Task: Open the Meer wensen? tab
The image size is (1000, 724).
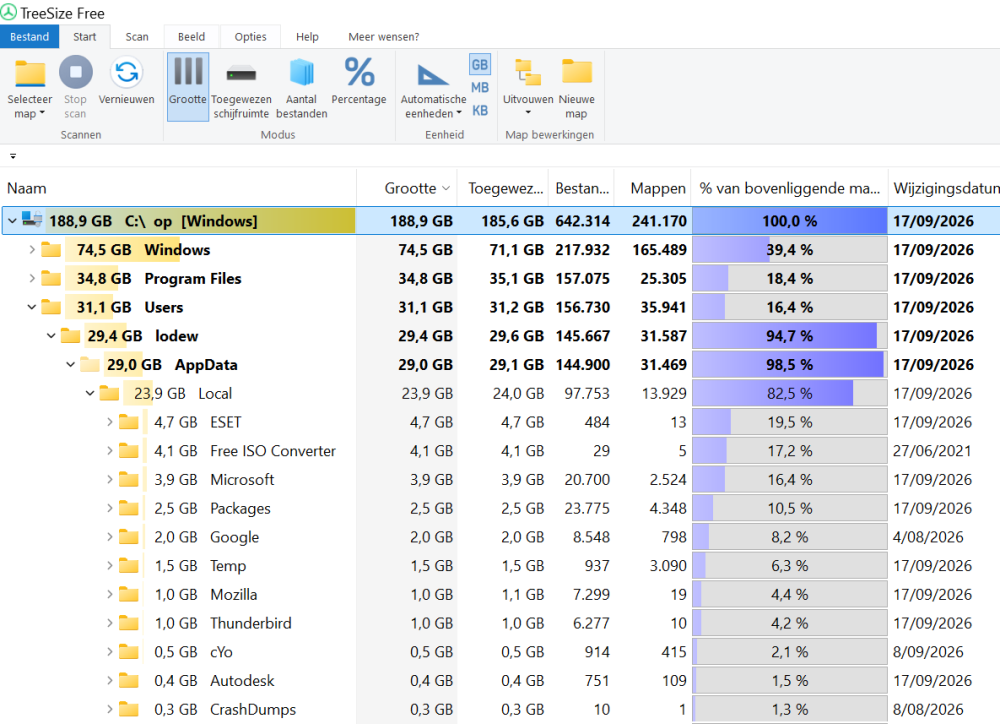Action: point(383,36)
